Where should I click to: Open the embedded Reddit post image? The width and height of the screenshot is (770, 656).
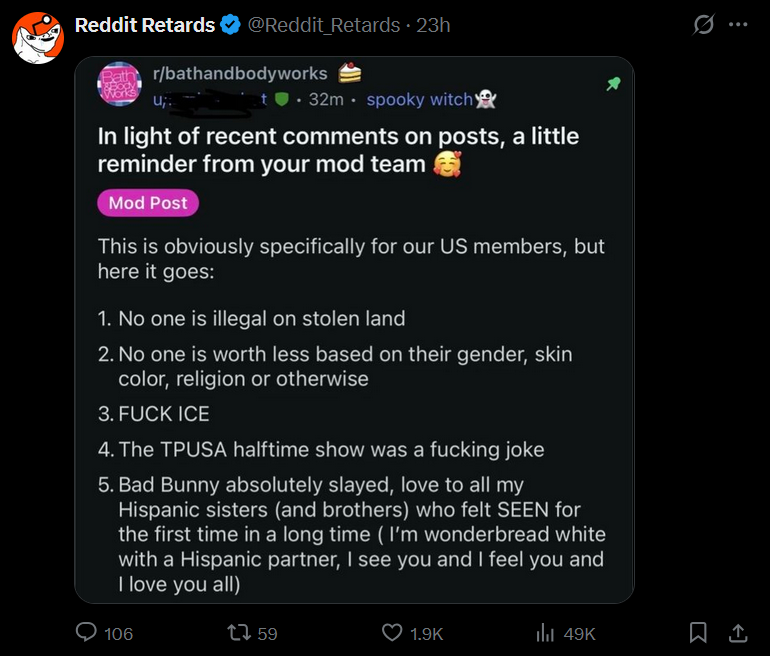[354, 330]
